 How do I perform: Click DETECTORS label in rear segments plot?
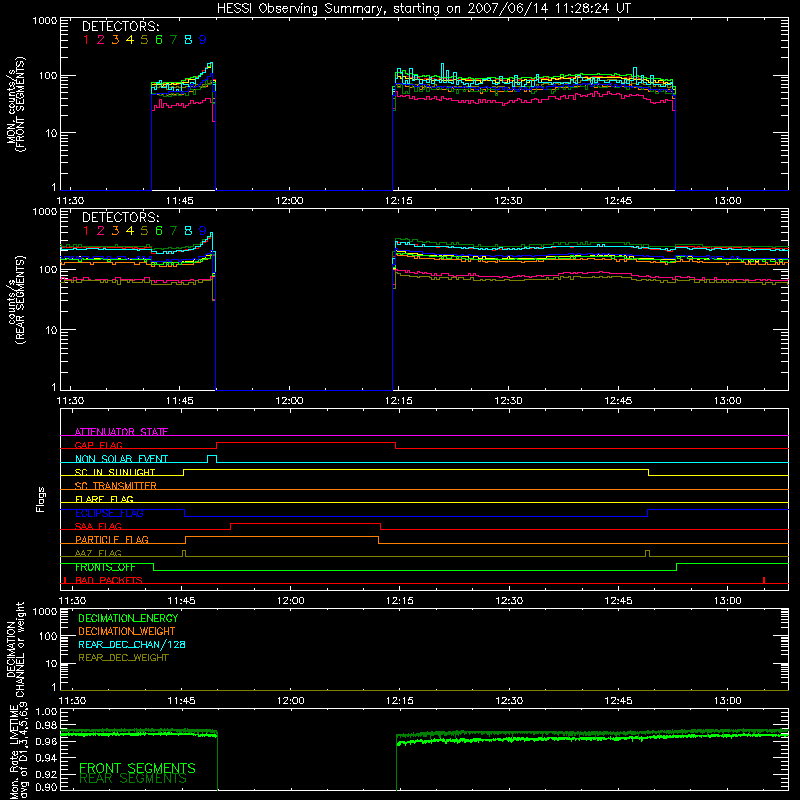120,217
